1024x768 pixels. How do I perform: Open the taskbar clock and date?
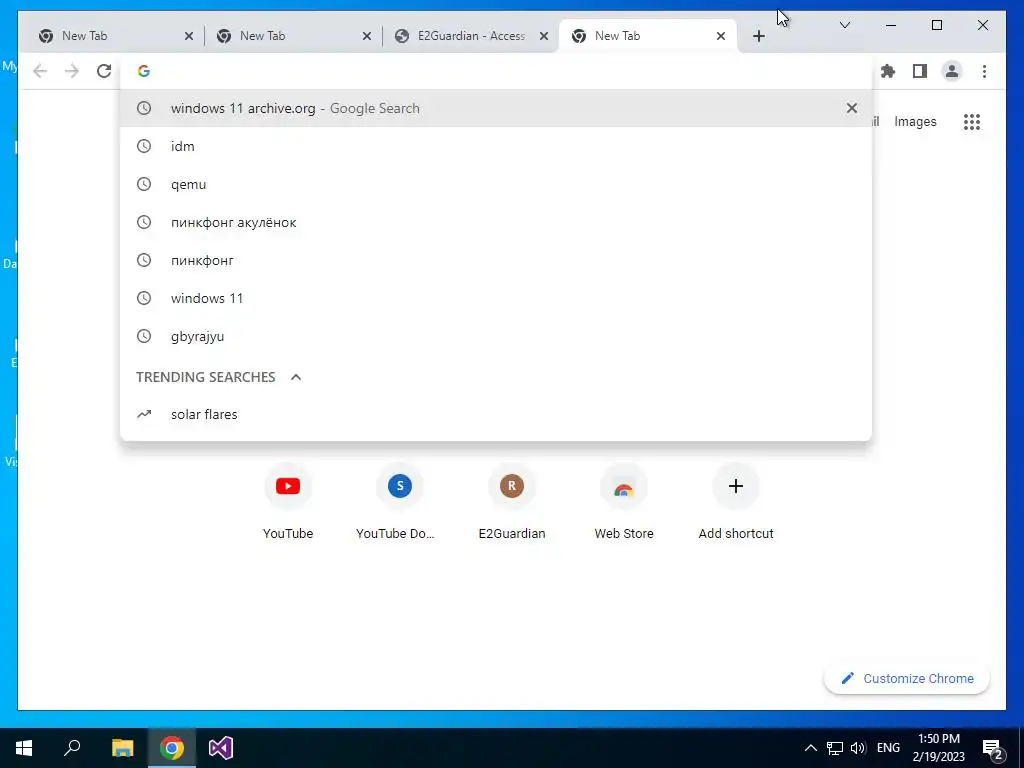938,748
